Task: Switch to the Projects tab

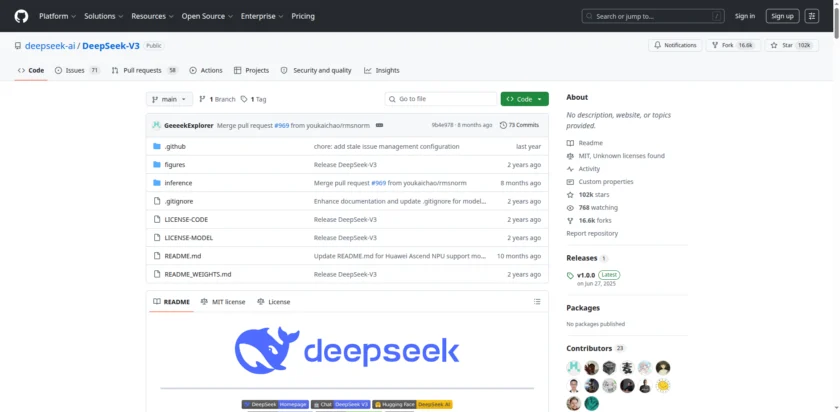Action: [251, 70]
